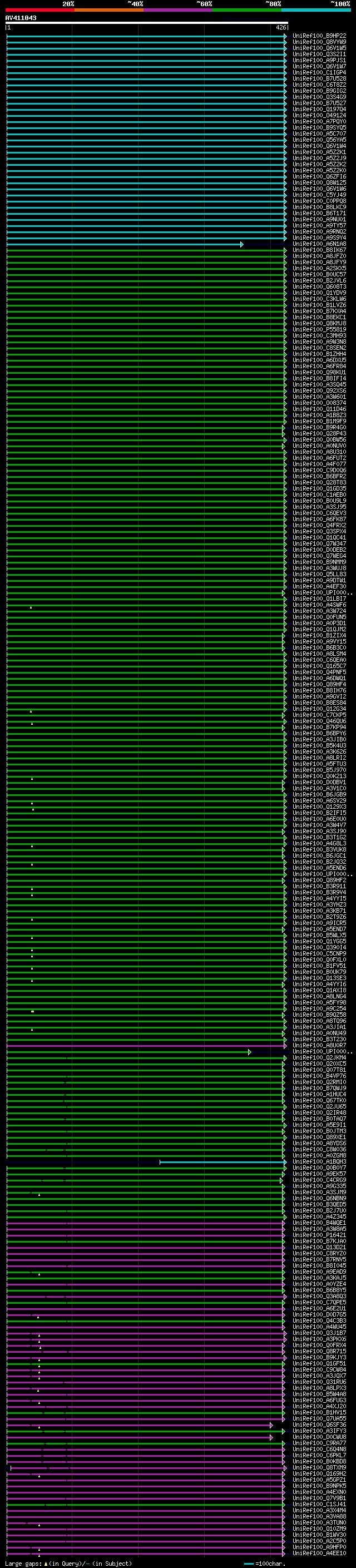Image resolution: width=356 pixels, height=1568 pixels.
Task: Select the UniRef100_Q1AXI8 hit label
Action: coord(319,990)
